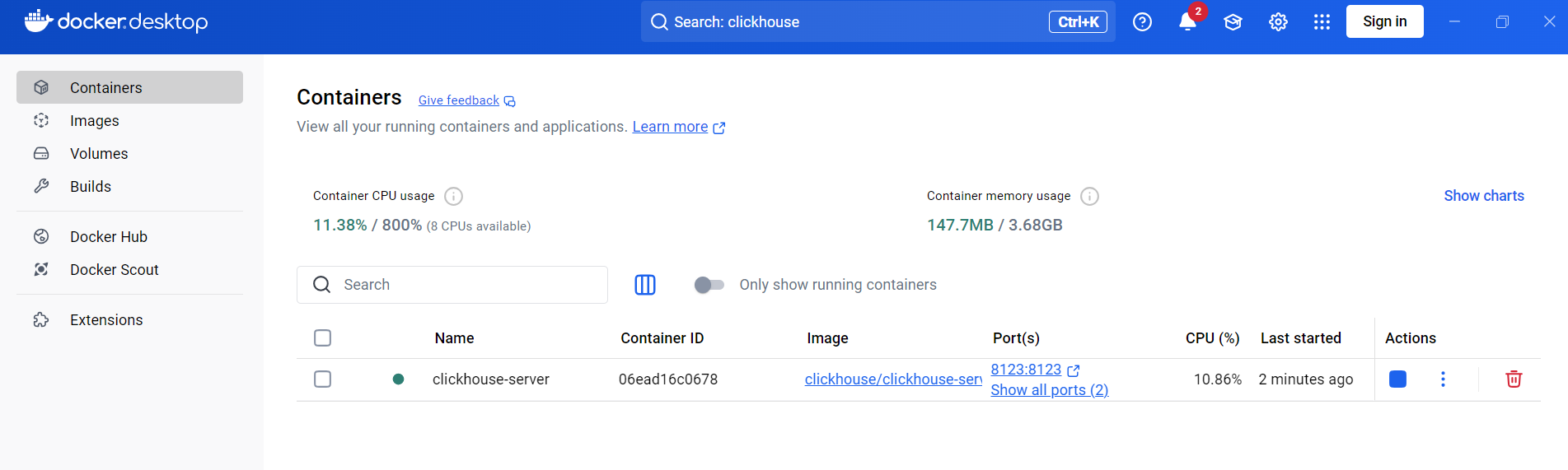Screen dimensions: 1568x470
Task: Open the help question mark icon
Action: (x=1142, y=22)
